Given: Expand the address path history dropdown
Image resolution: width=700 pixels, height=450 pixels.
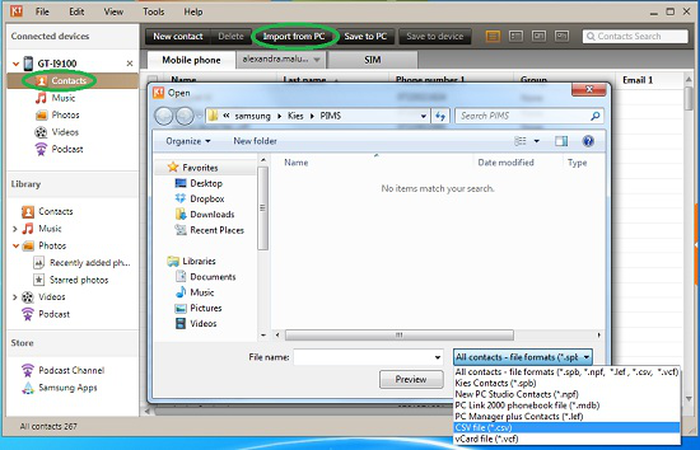Looking at the screenshot, I should coord(424,117).
